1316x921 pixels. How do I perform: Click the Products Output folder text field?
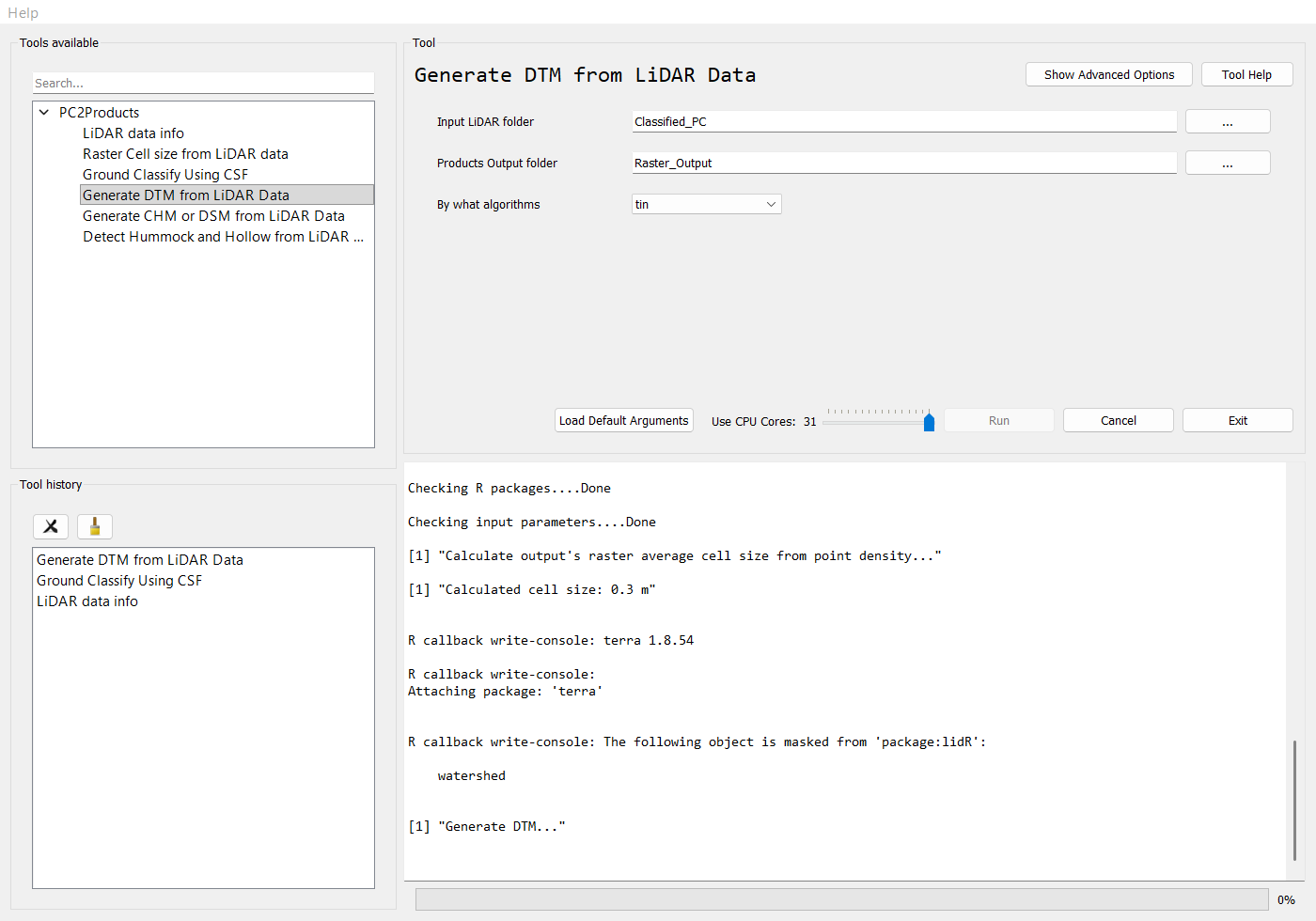(904, 164)
